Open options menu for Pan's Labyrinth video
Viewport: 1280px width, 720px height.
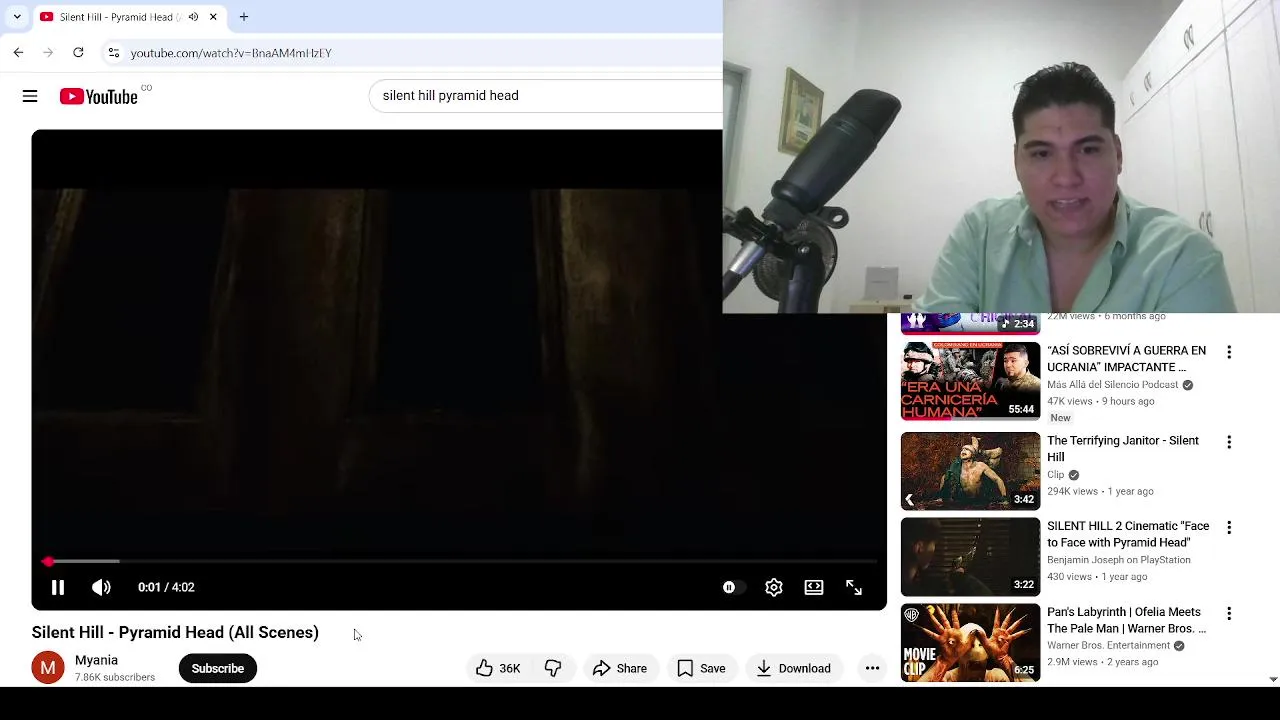1229,613
